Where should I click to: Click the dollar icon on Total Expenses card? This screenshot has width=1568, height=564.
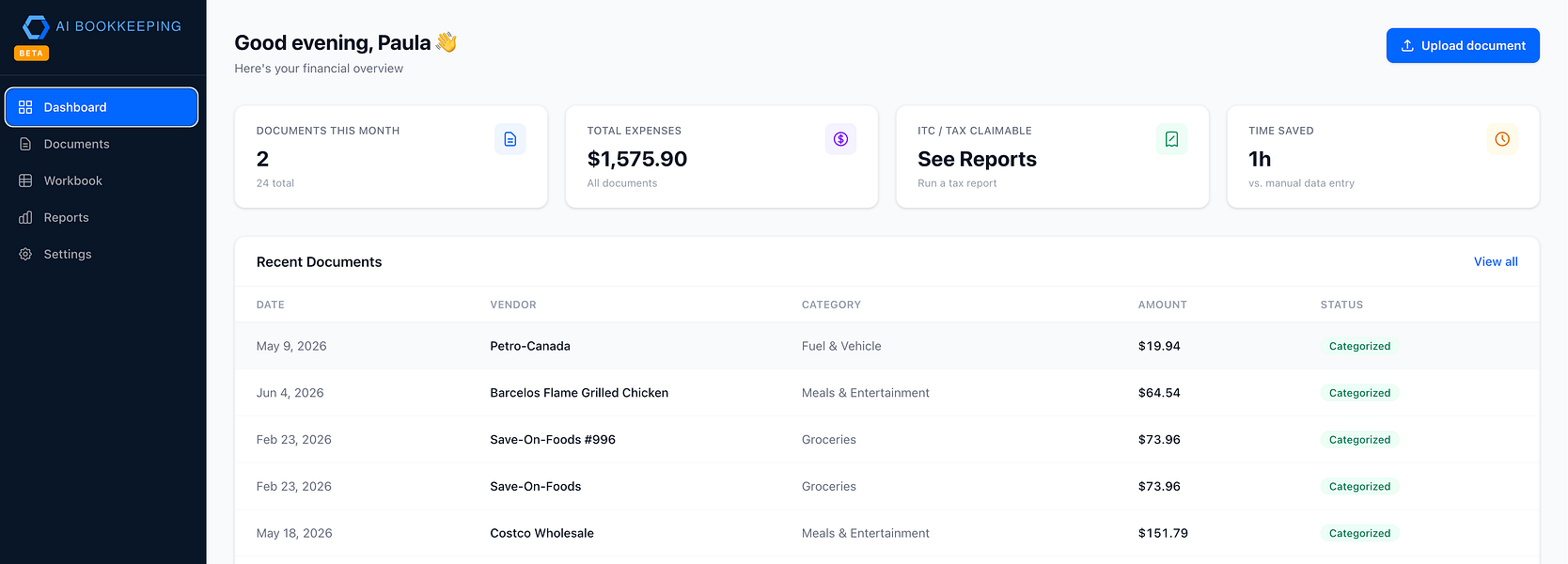pyautogui.click(x=840, y=139)
